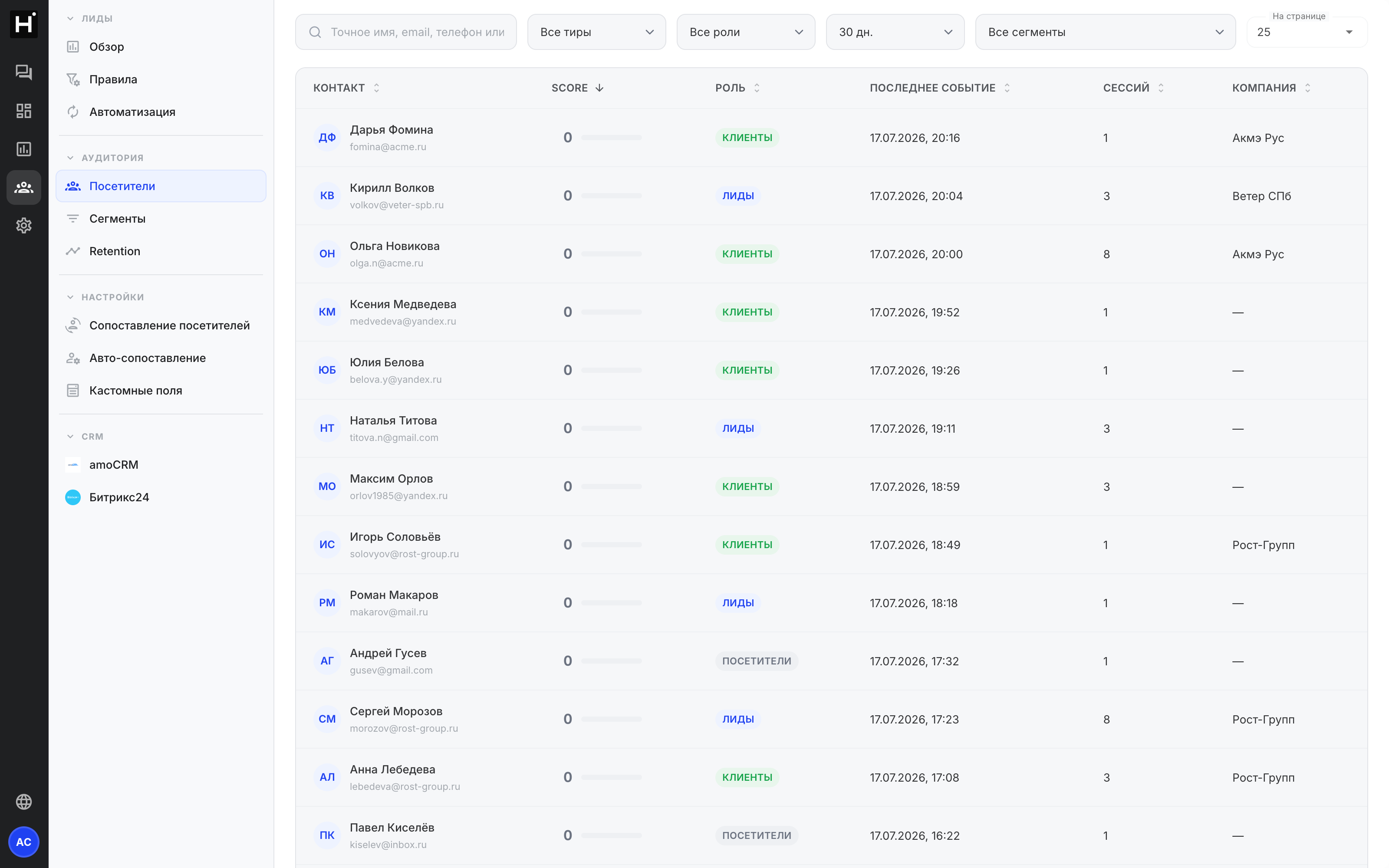Viewport: 1389px width, 868px height.
Task: Open the analytics chart icon in left rail
Action: [x=23, y=149]
